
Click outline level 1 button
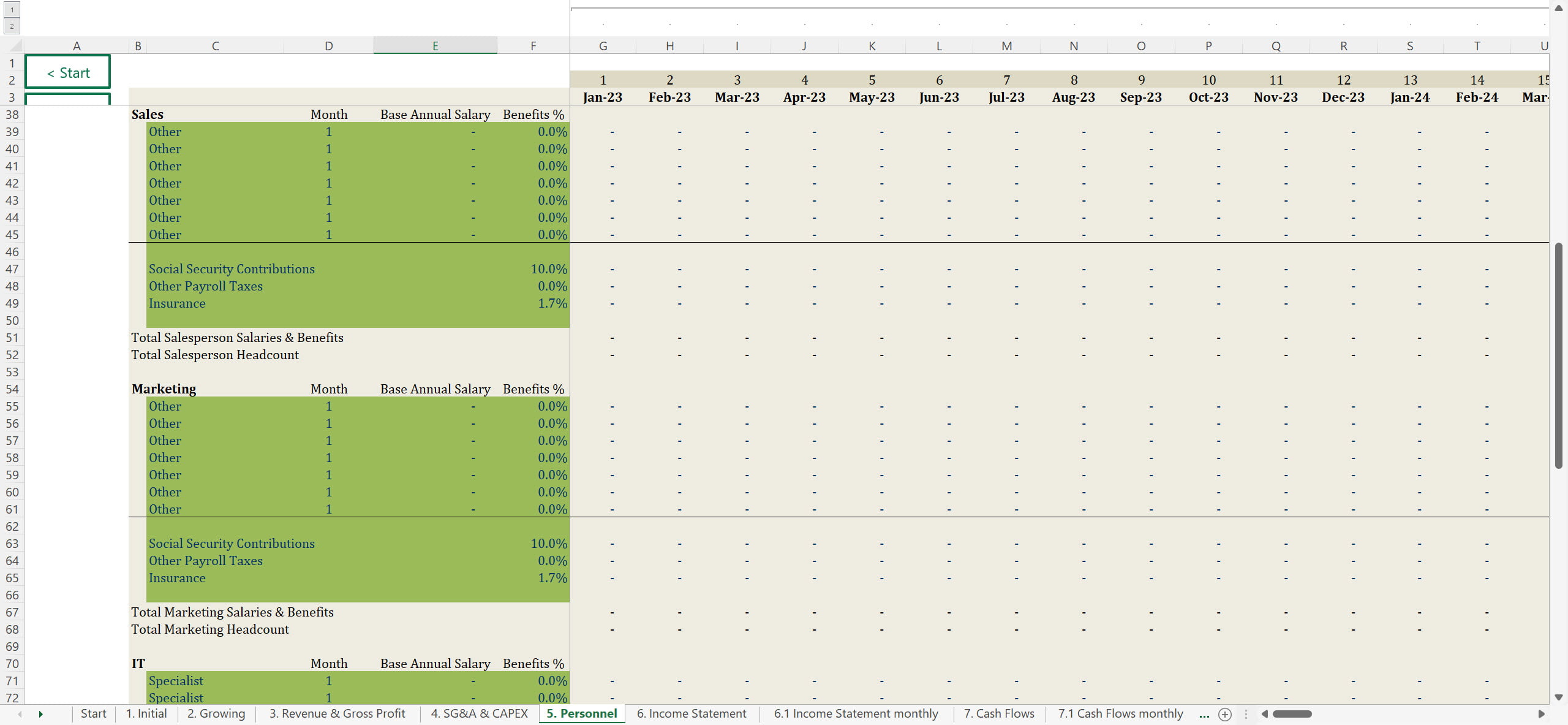point(12,10)
